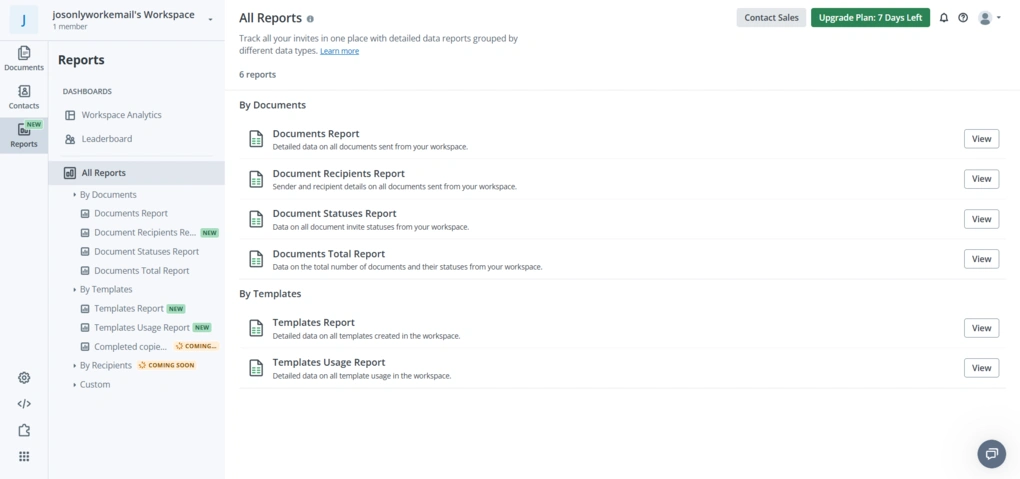View the Templates Report
1020x479 pixels.
(x=981, y=328)
